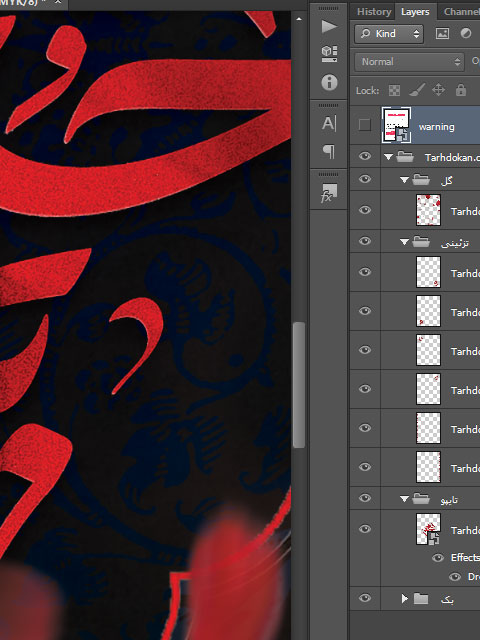This screenshot has height=640, width=480.
Task: Select the warning layer thumbnail
Action: click(396, 125)
